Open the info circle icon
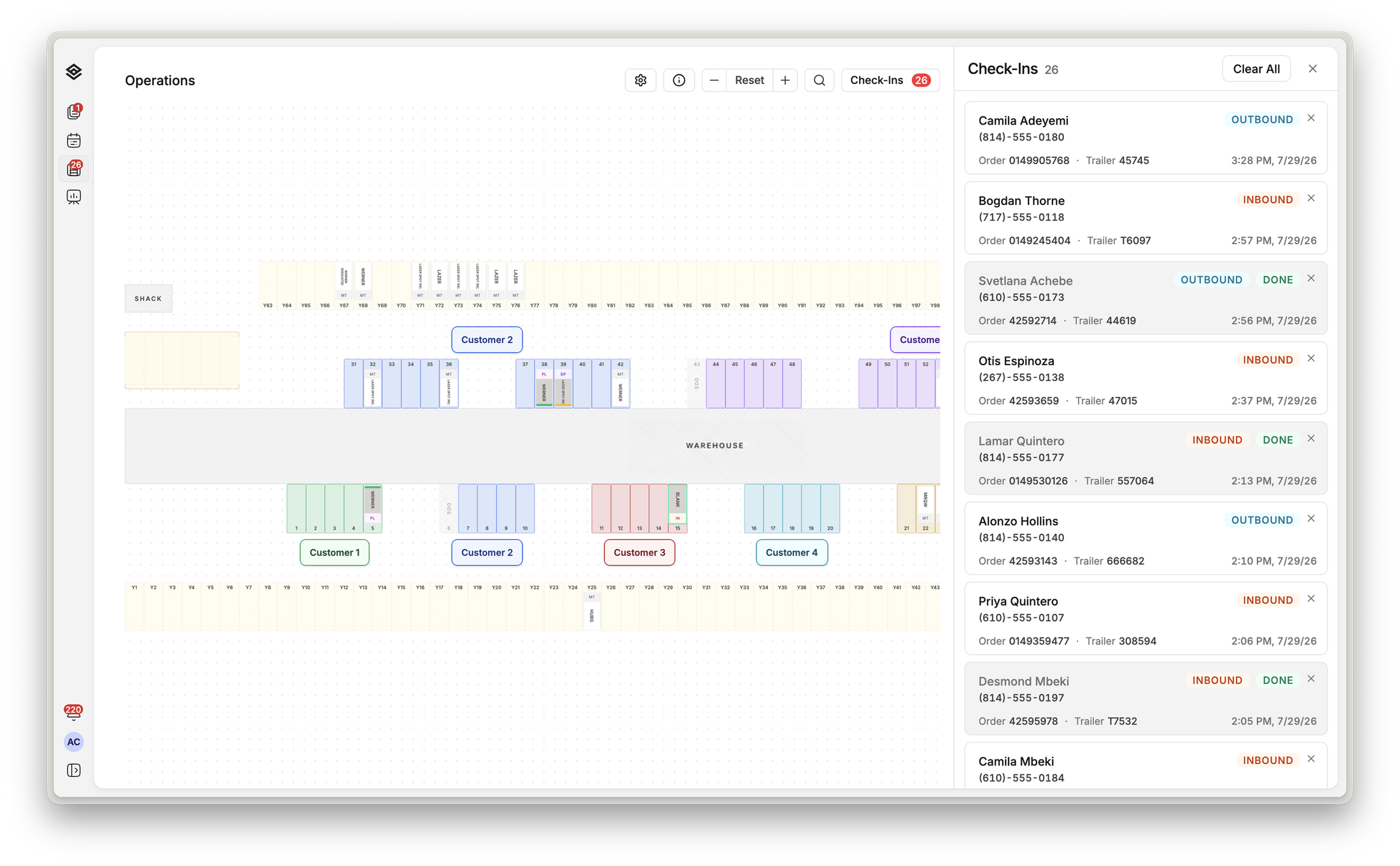The image size is (1400, 866). 679,80
